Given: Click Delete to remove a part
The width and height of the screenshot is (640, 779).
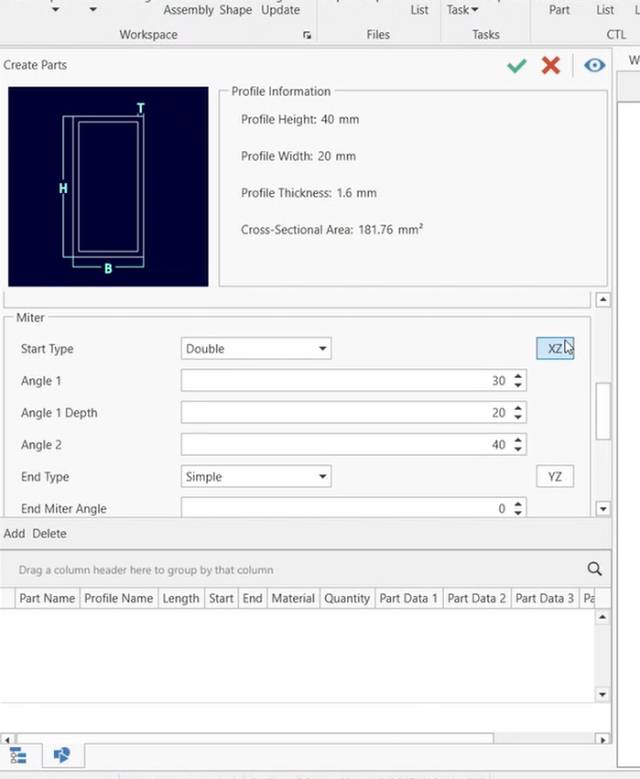Looking at the screenshot, I should tap(49, 534).
